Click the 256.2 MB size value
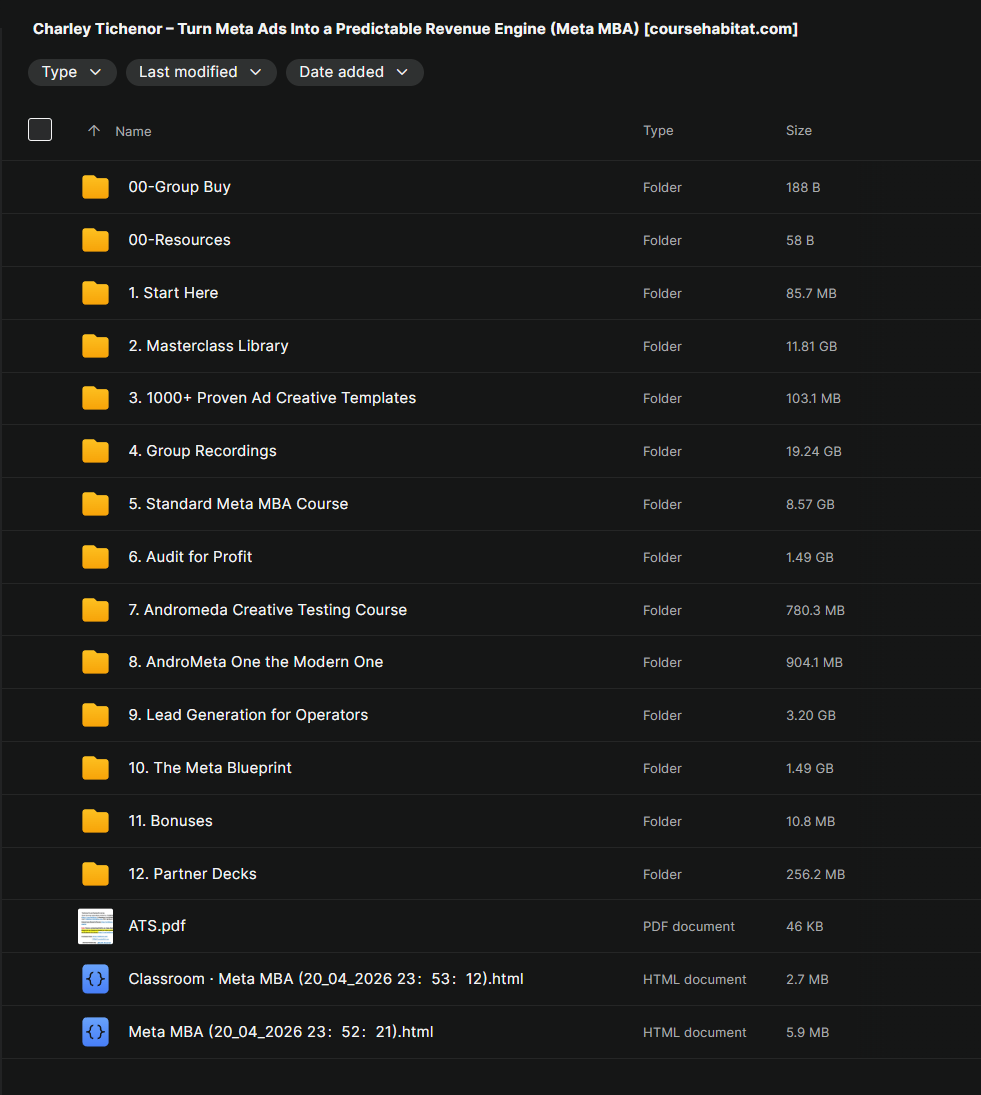 pyautogui.click(x=816, y=875)
